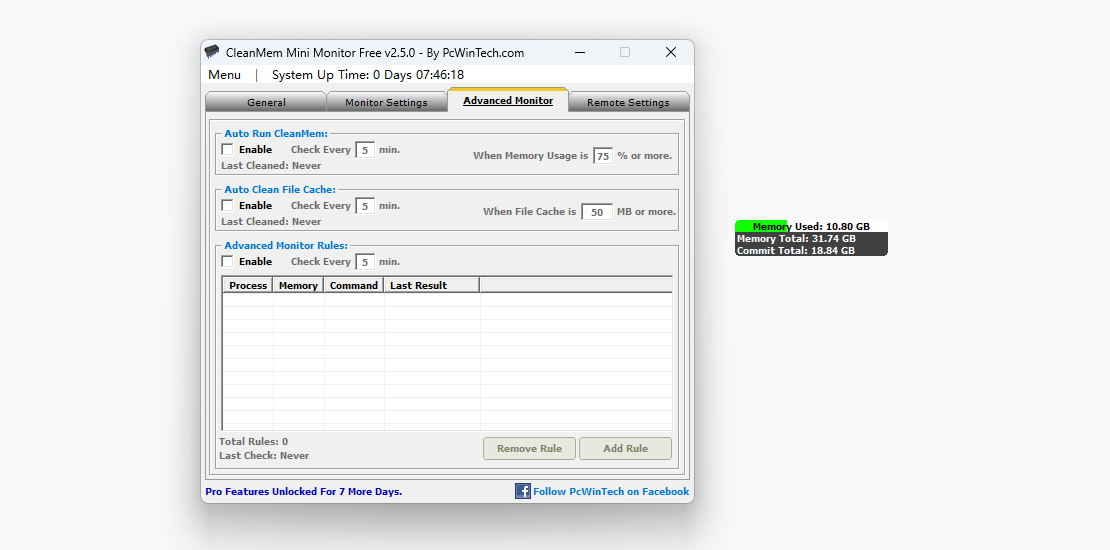Click Auto Run CleanMem check interval field
1110x550 pixels.
tap(366, 150)
